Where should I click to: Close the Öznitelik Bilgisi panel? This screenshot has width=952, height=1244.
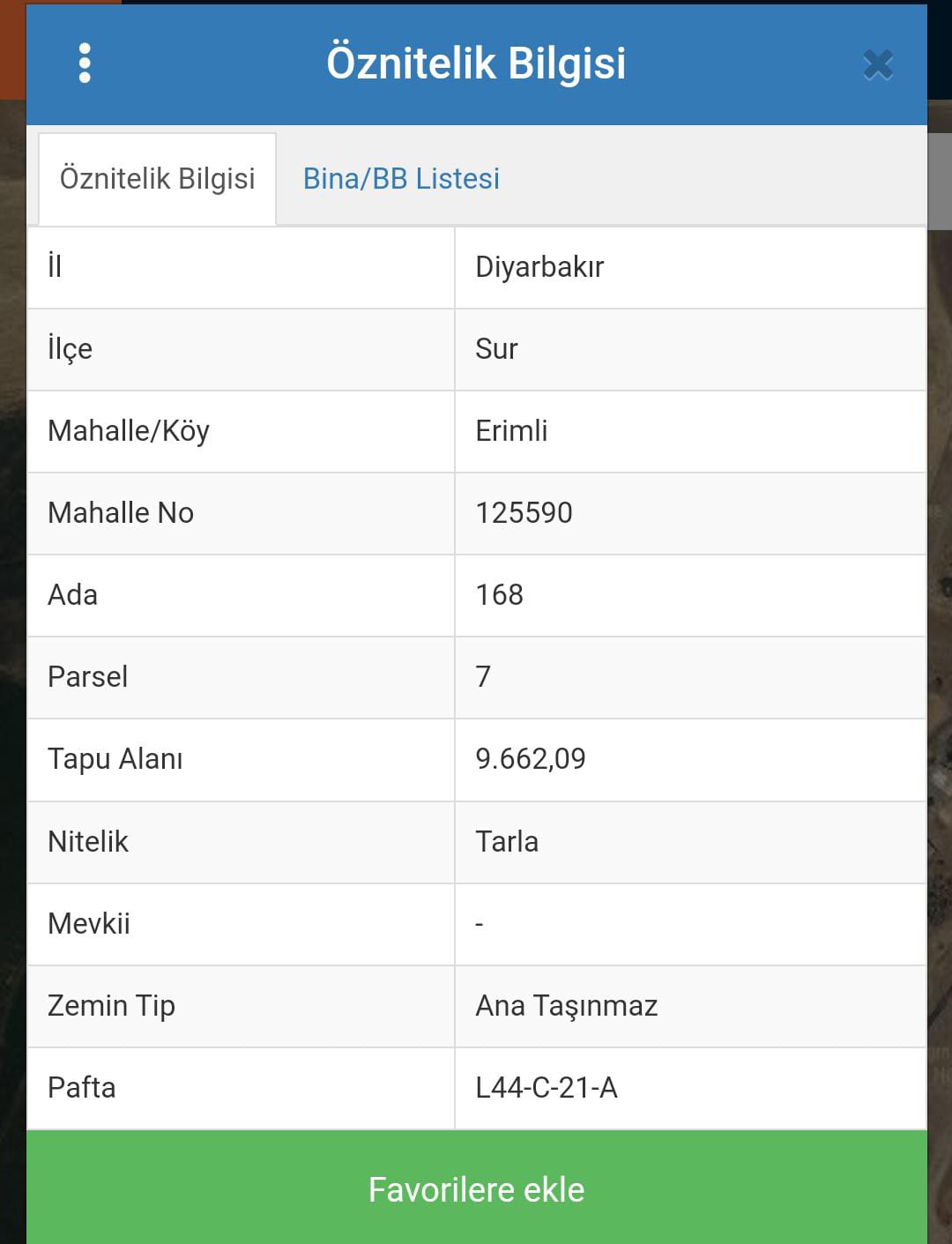pyautogui.click(x=878, y=64)
